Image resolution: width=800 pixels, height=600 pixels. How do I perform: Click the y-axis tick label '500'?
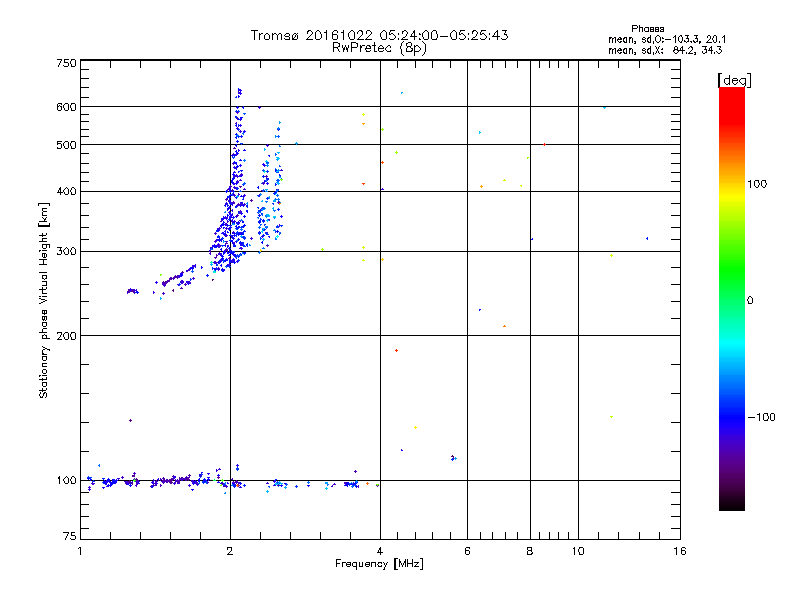pyautogui.click(x=66, y=145)
